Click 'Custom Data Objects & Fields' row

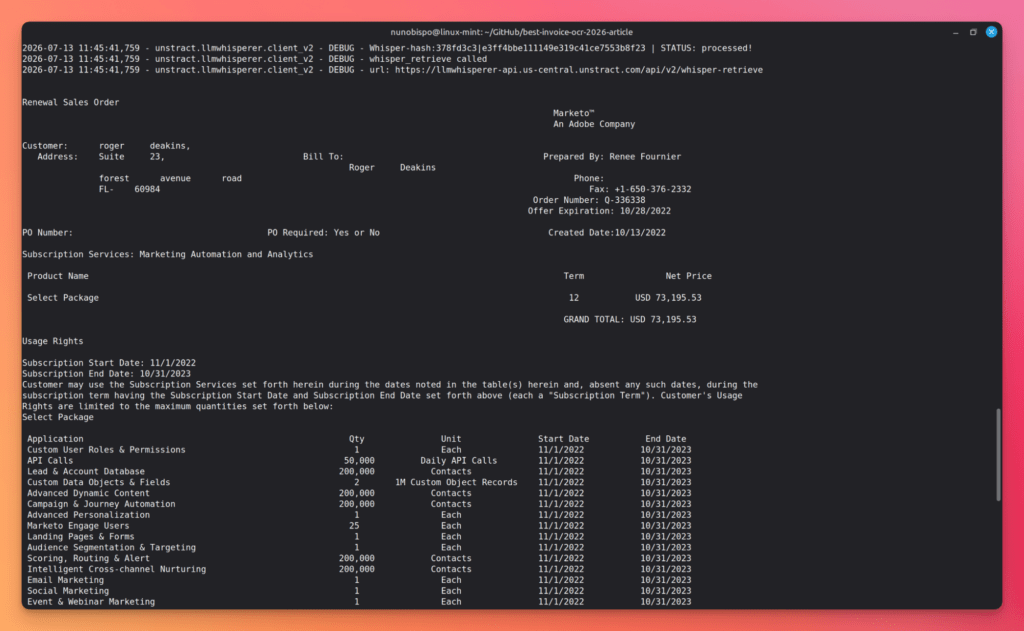(x=359, y=483)
